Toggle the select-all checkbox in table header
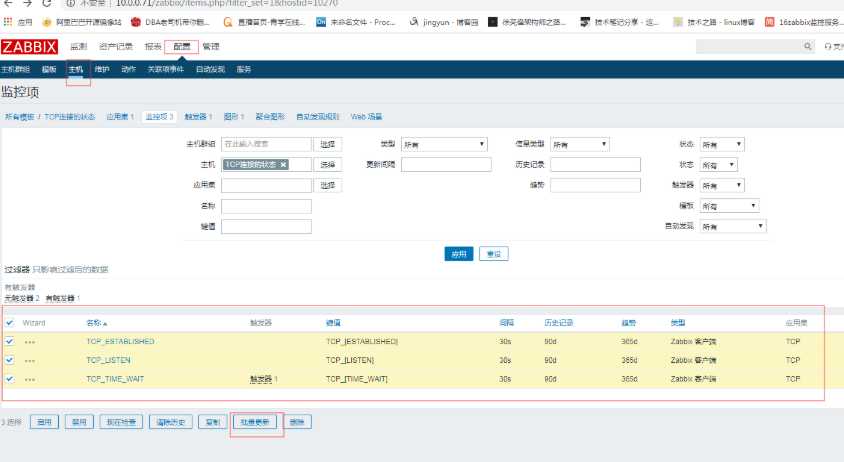This screenshot has height=462, width=844. (10, 323)
